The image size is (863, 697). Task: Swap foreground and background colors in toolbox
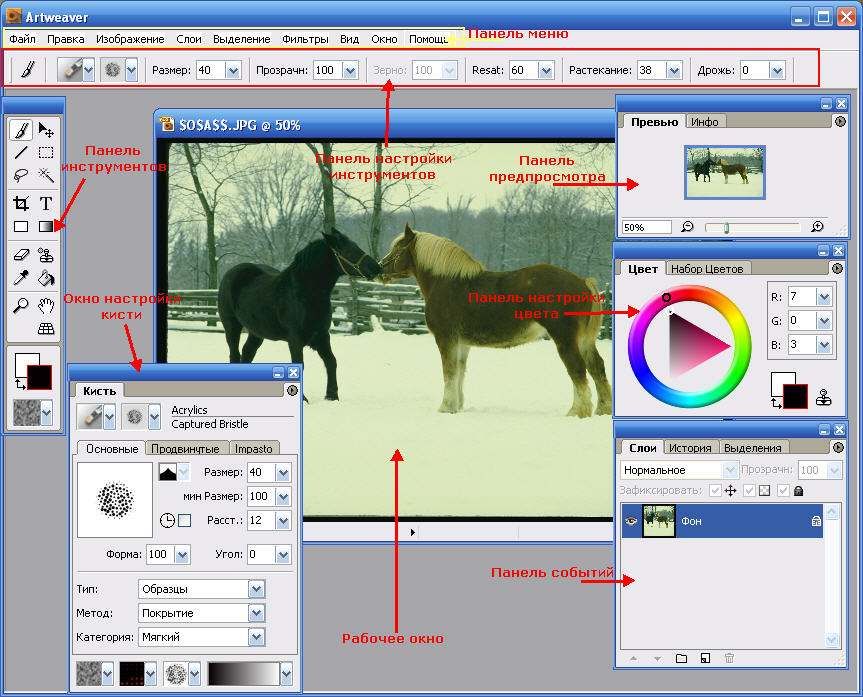[x=20, y=385]
